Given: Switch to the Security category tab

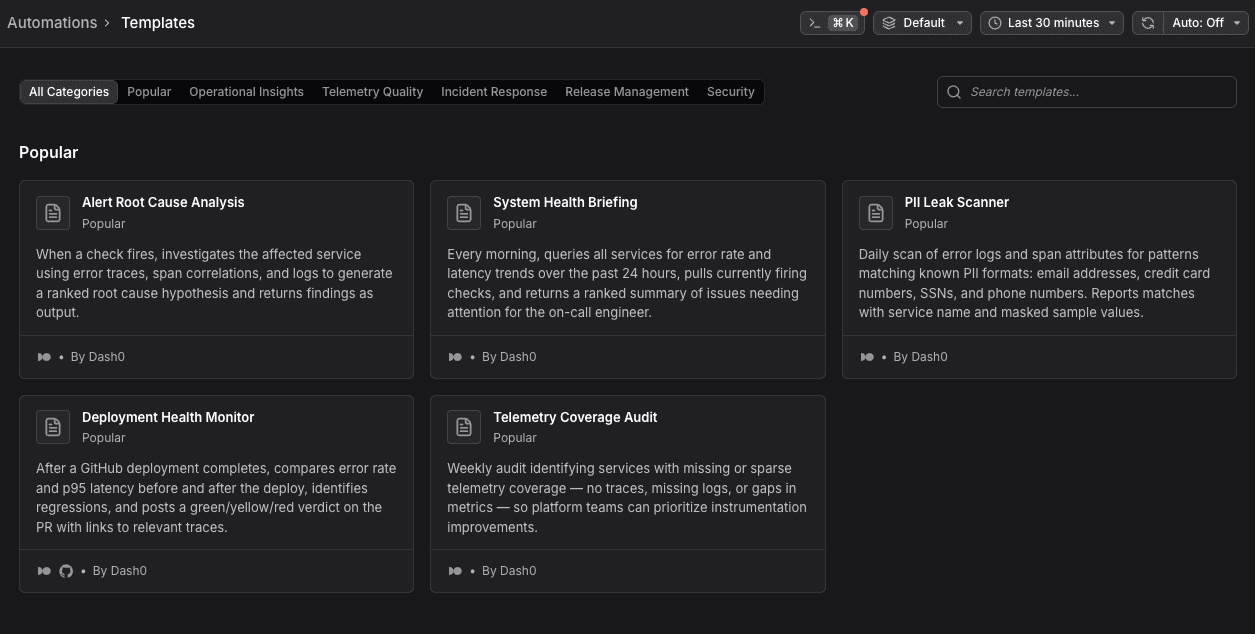Looking at the screenshot, I should pyautogui.click(x=731, y=92).
